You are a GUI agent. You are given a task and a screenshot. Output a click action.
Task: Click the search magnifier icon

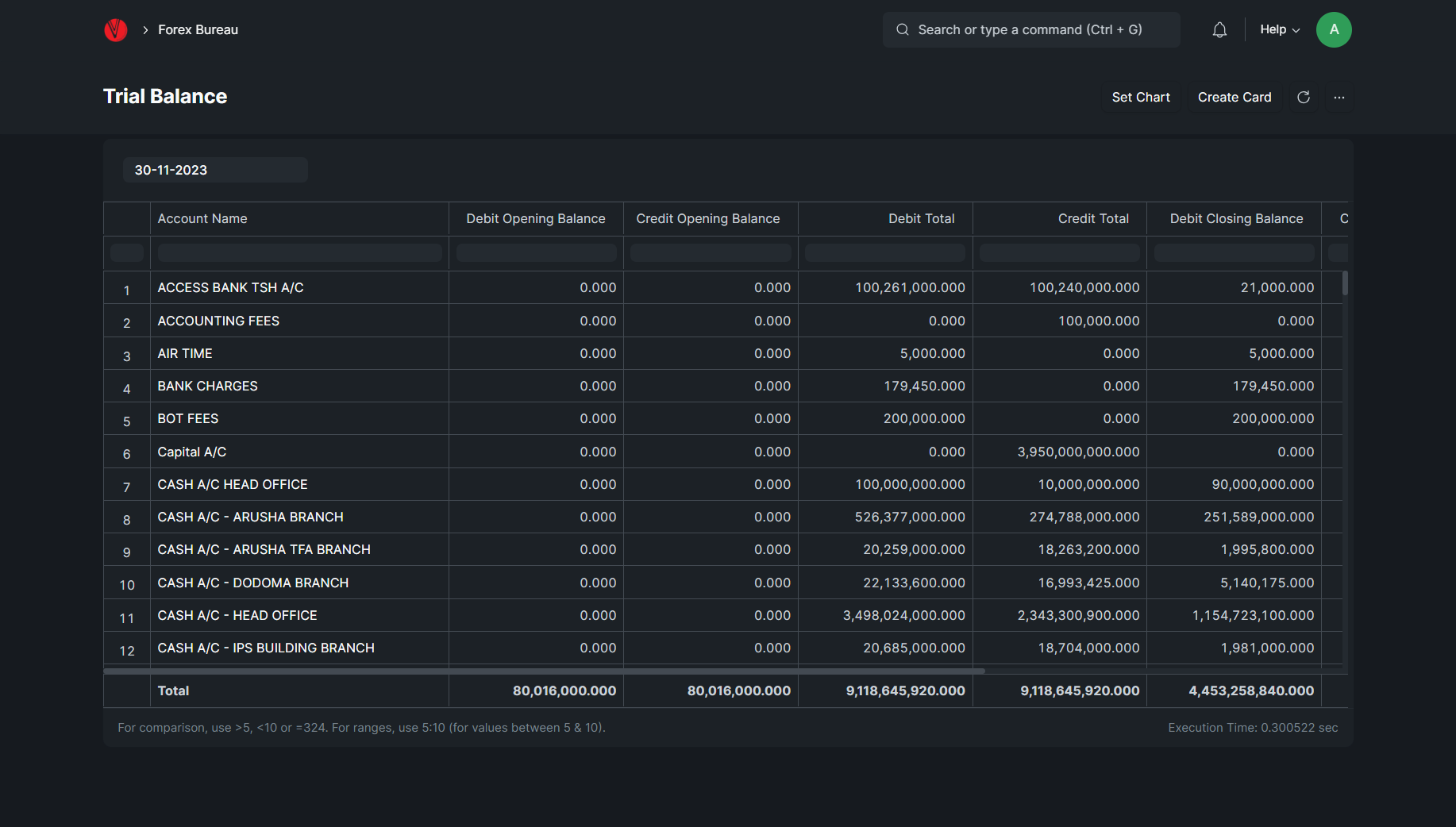[903, 29]
